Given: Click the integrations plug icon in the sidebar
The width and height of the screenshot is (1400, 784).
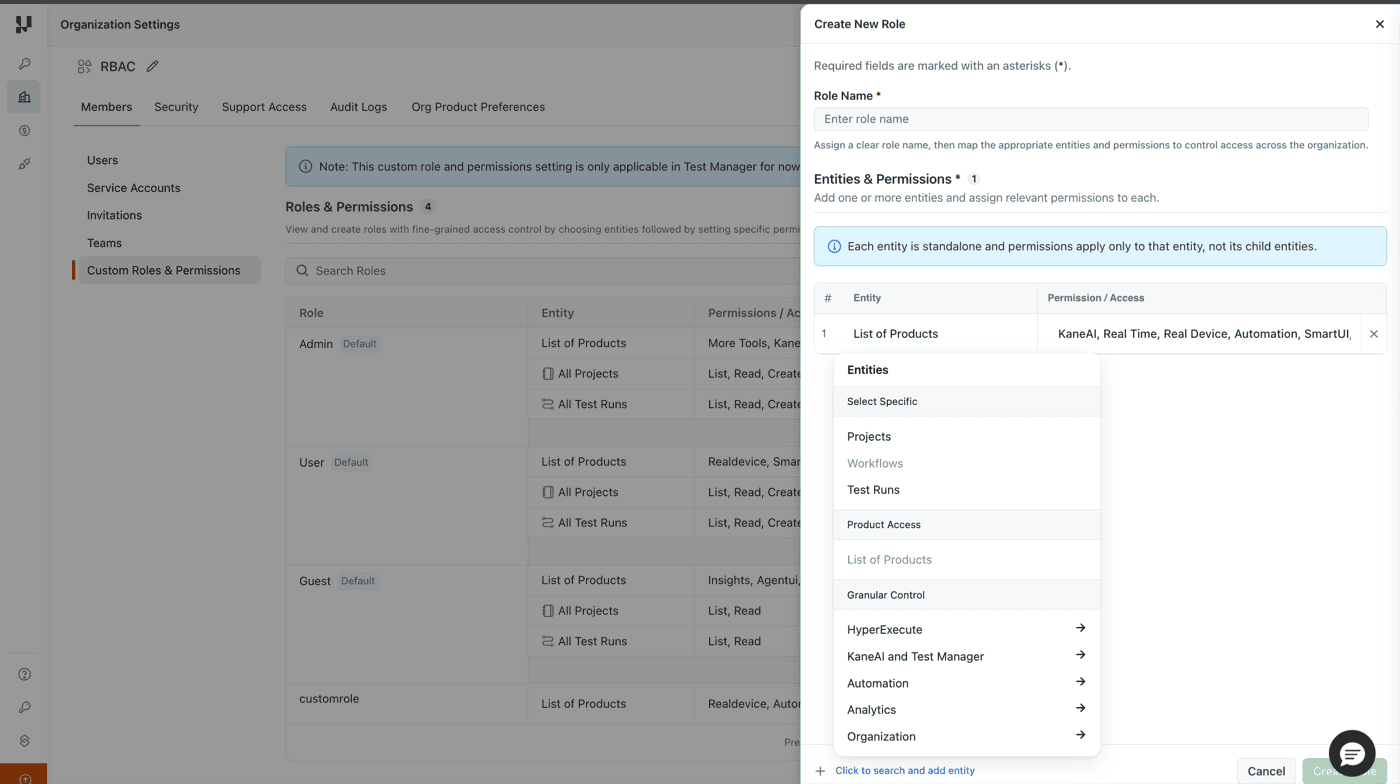Looking at the screenshot, I should [x=23, y=164].
